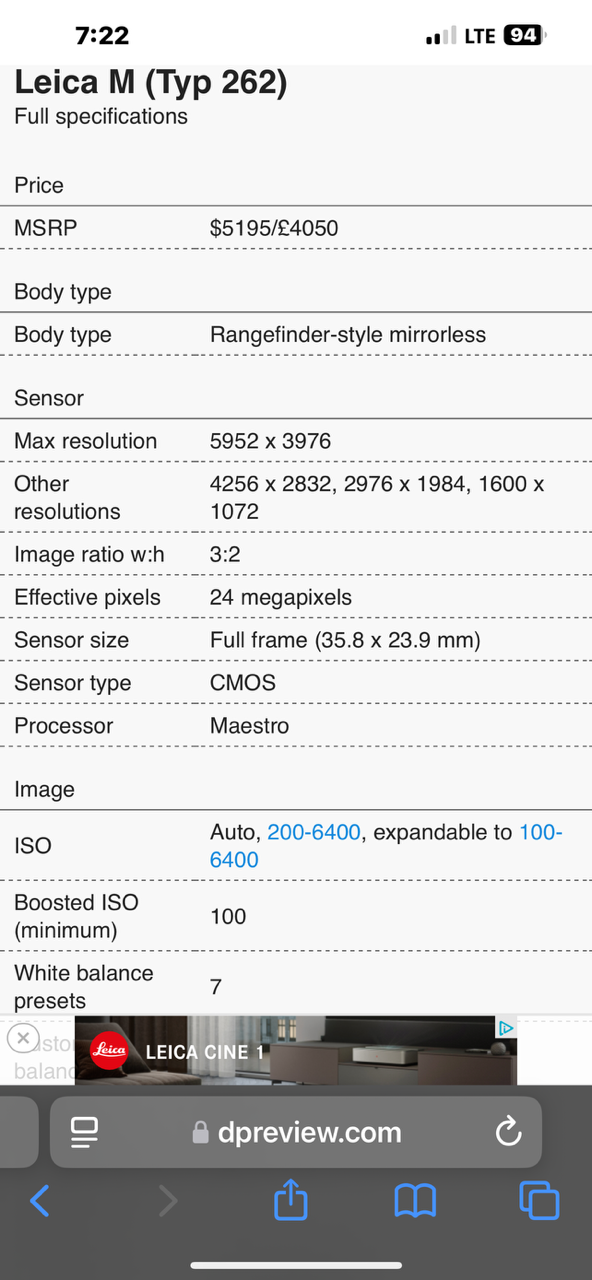This screenshot has height=1280, width=592.
Task: Open the 100-6400 expanded ISO link
Action: (386, 846)
